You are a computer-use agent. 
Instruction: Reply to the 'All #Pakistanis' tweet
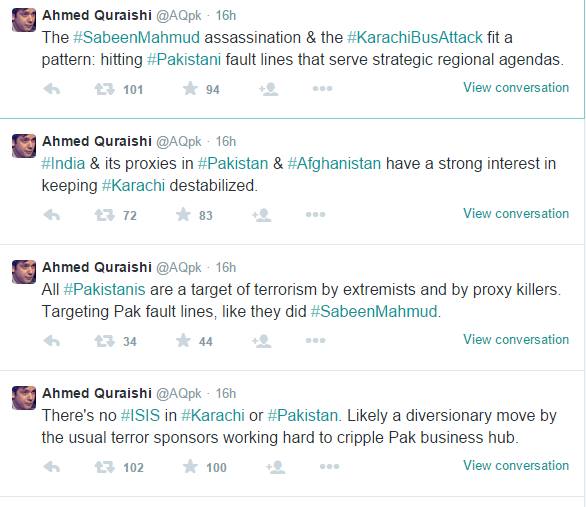[52, 341]
